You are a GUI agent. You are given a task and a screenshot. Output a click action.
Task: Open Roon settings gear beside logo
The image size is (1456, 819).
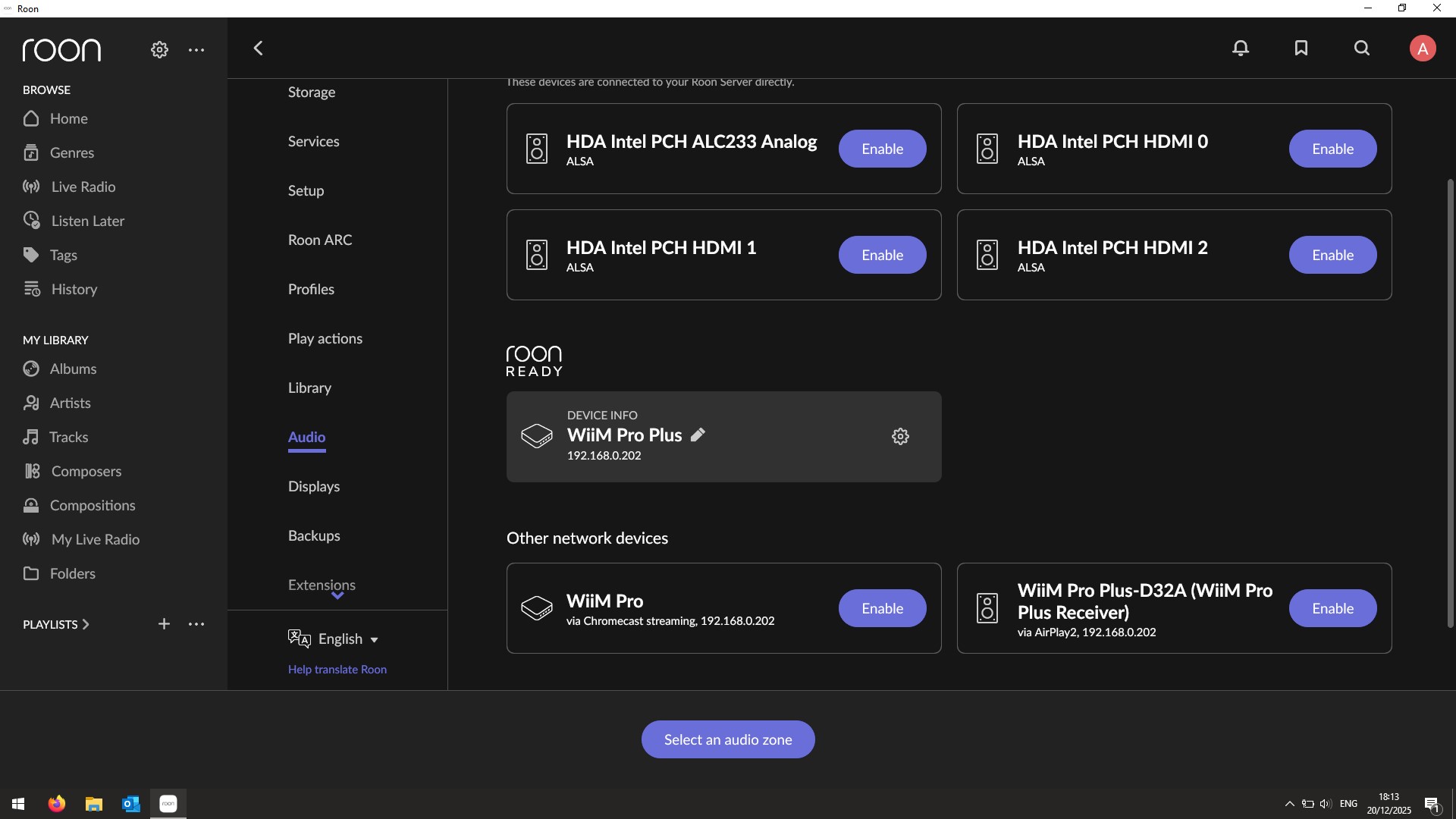(x=159, y=50)
